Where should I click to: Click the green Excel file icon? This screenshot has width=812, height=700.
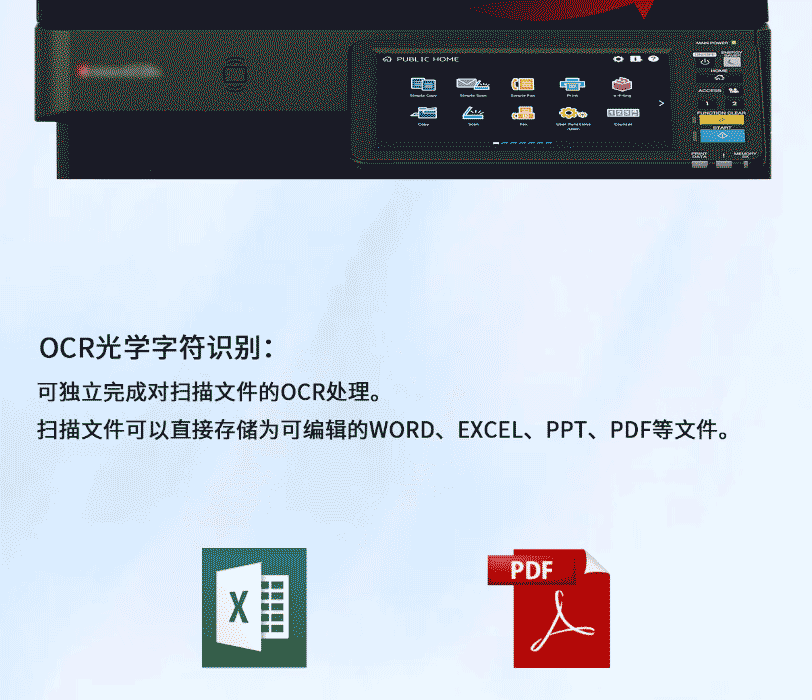click(x=254, y=608)
